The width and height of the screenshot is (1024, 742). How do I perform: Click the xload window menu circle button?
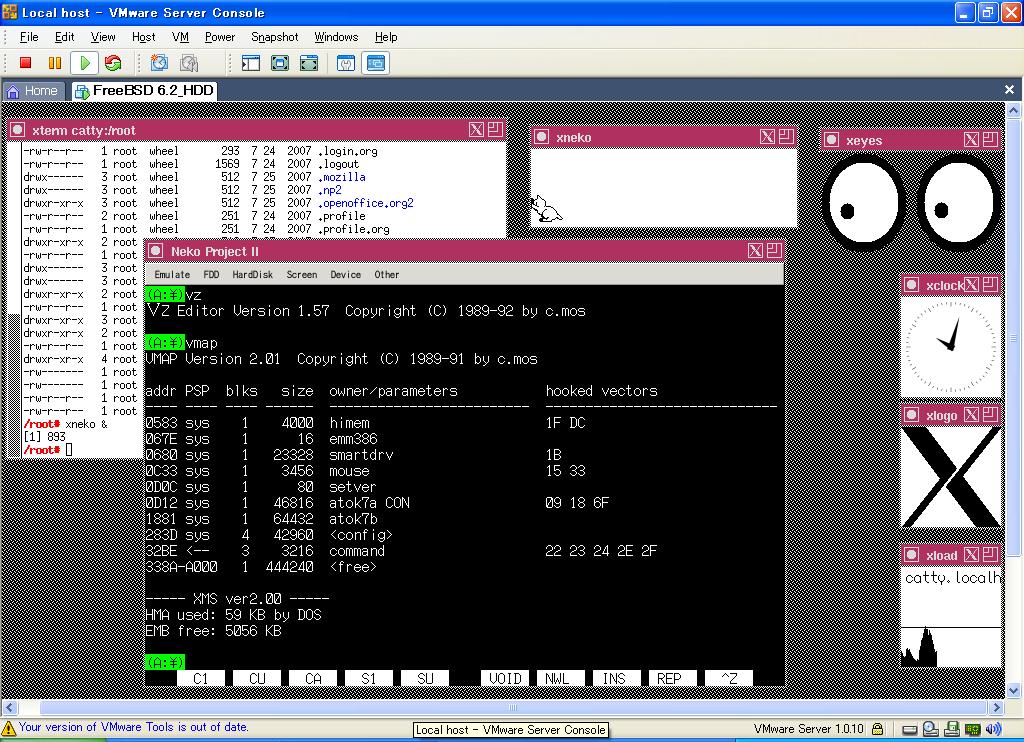912,555
